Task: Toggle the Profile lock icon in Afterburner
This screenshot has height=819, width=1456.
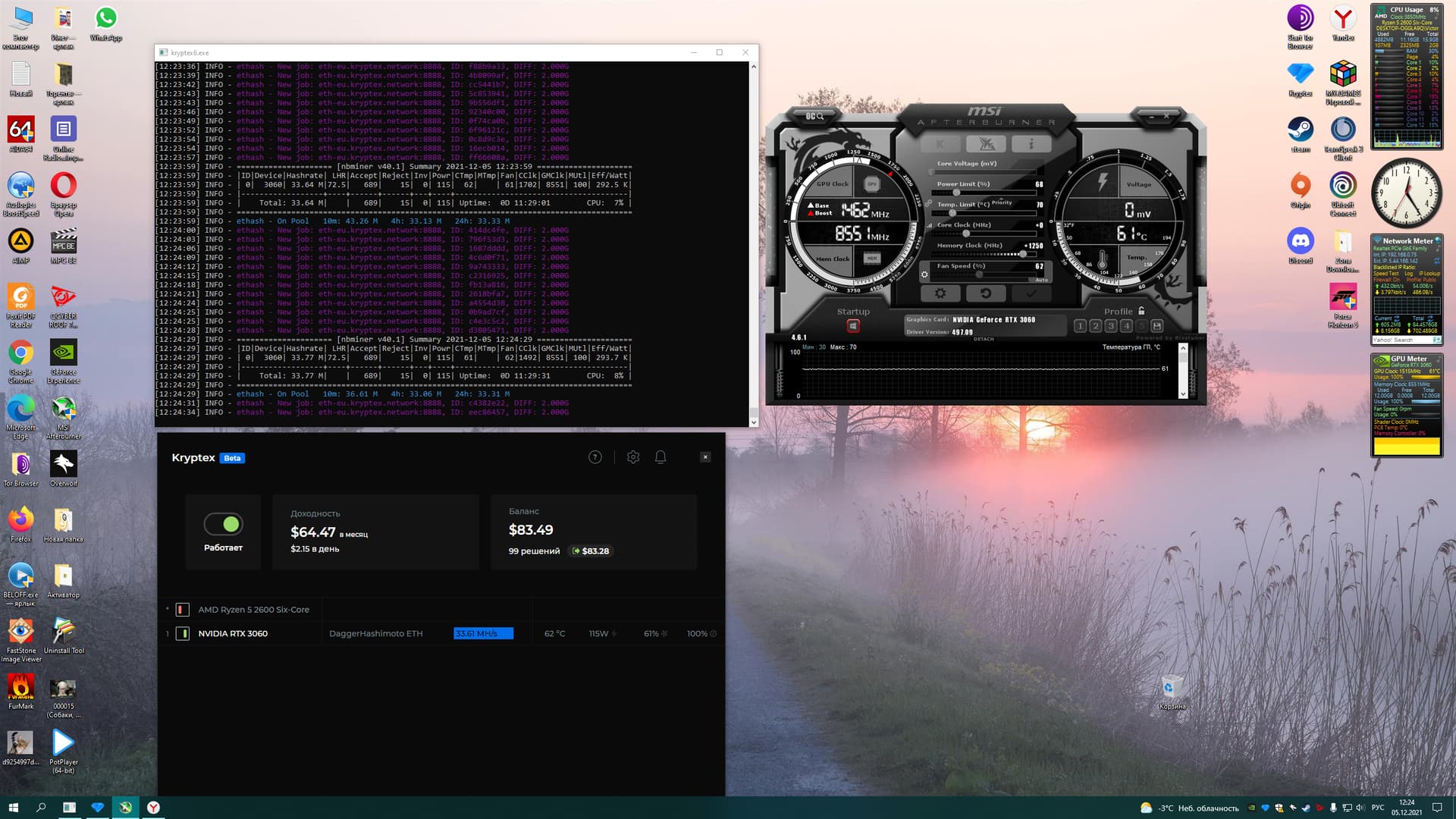Action: pos(1141,310)
